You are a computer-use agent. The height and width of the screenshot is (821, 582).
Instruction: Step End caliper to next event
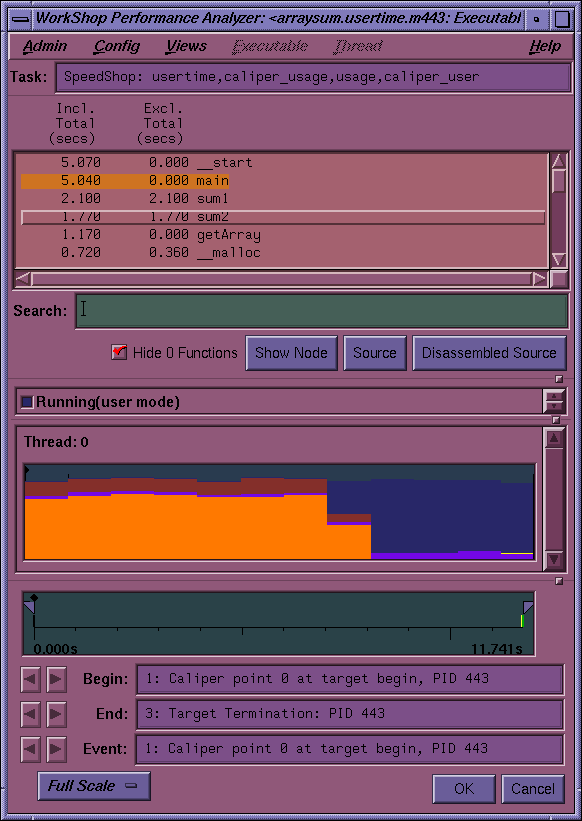click(57, 714)
